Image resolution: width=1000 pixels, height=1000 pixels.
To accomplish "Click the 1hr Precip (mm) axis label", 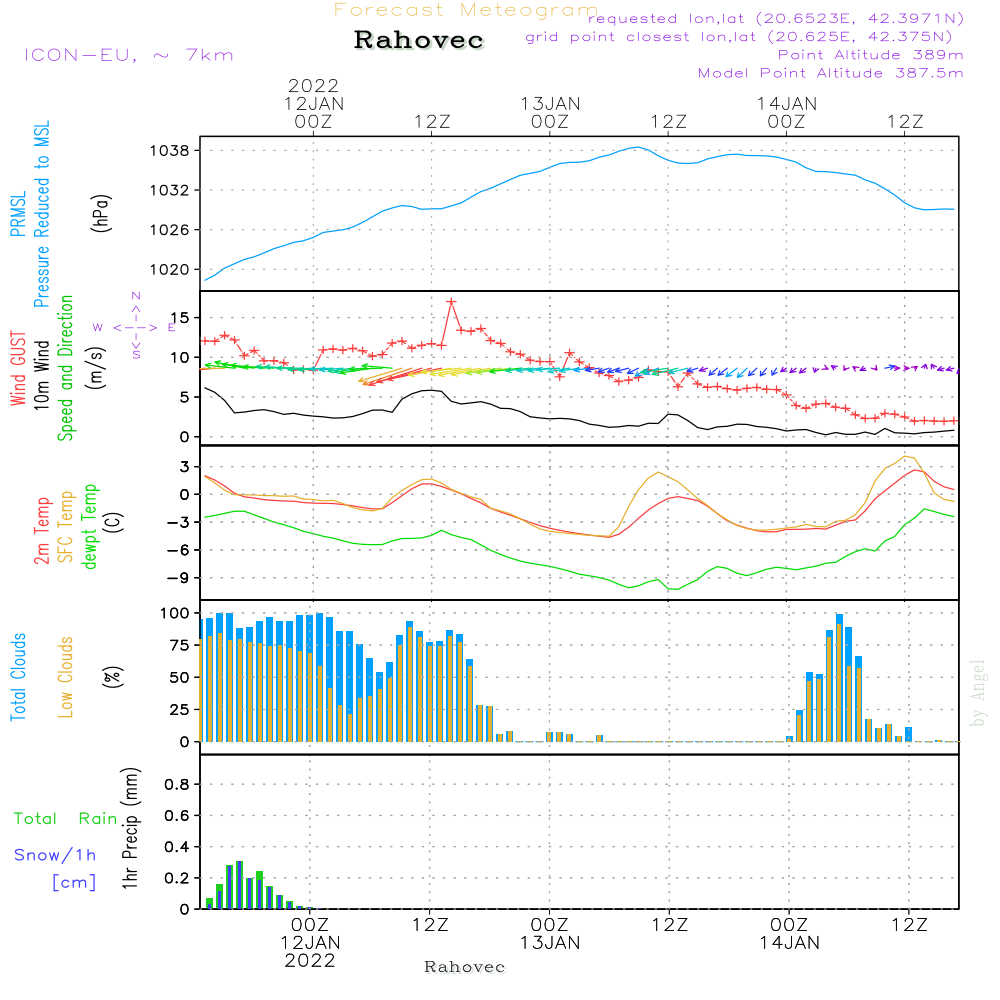I will 130,828.
